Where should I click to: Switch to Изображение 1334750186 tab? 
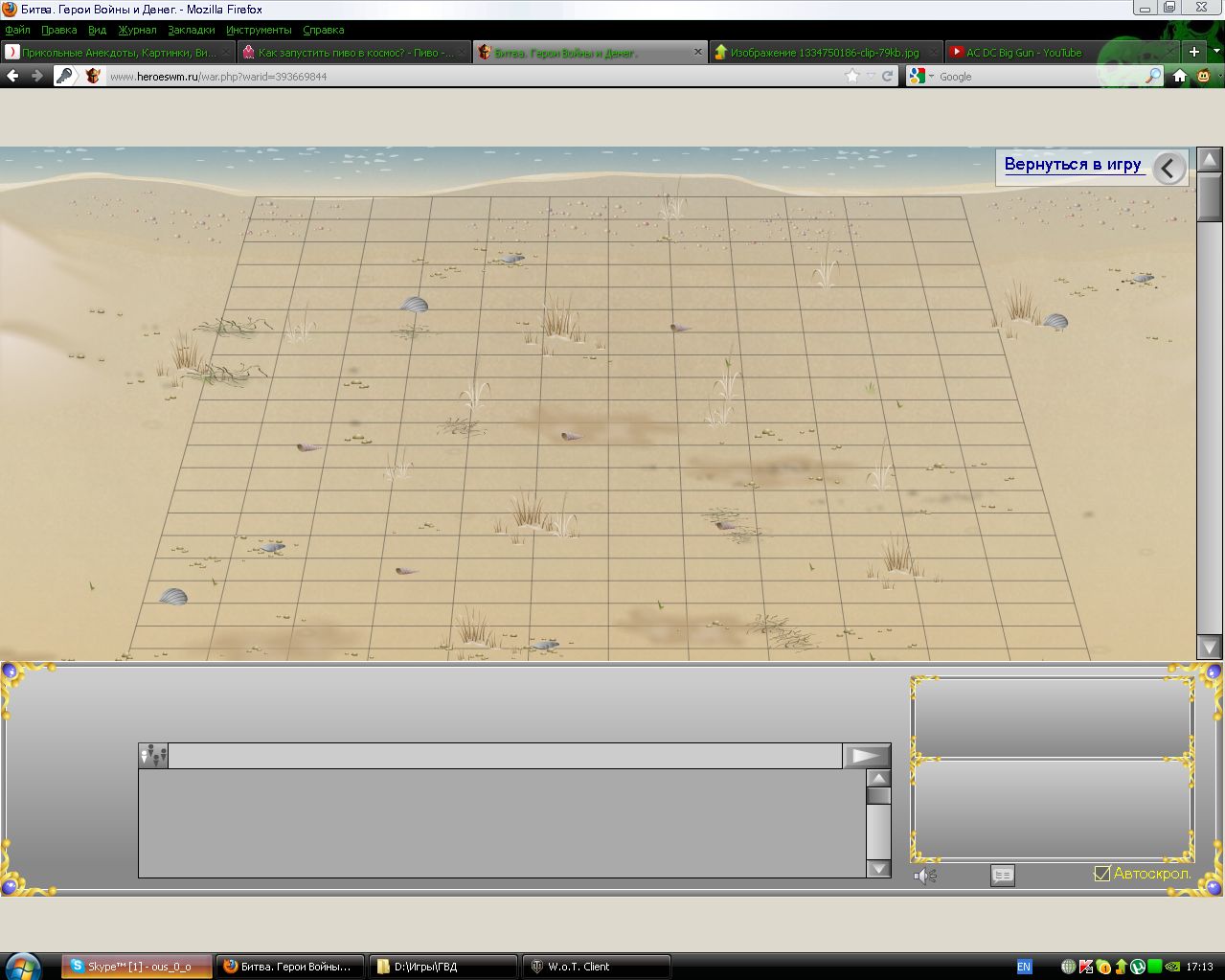pyautogui.click(x=826, y=53)
